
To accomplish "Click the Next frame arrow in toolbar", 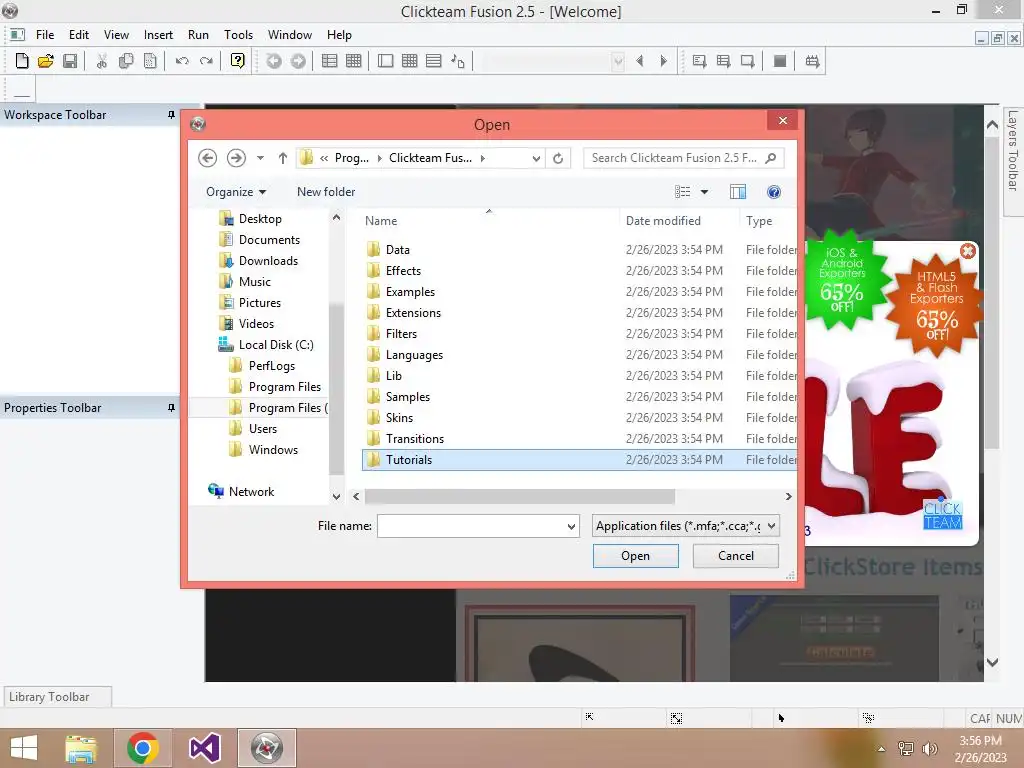I will 664,61.
